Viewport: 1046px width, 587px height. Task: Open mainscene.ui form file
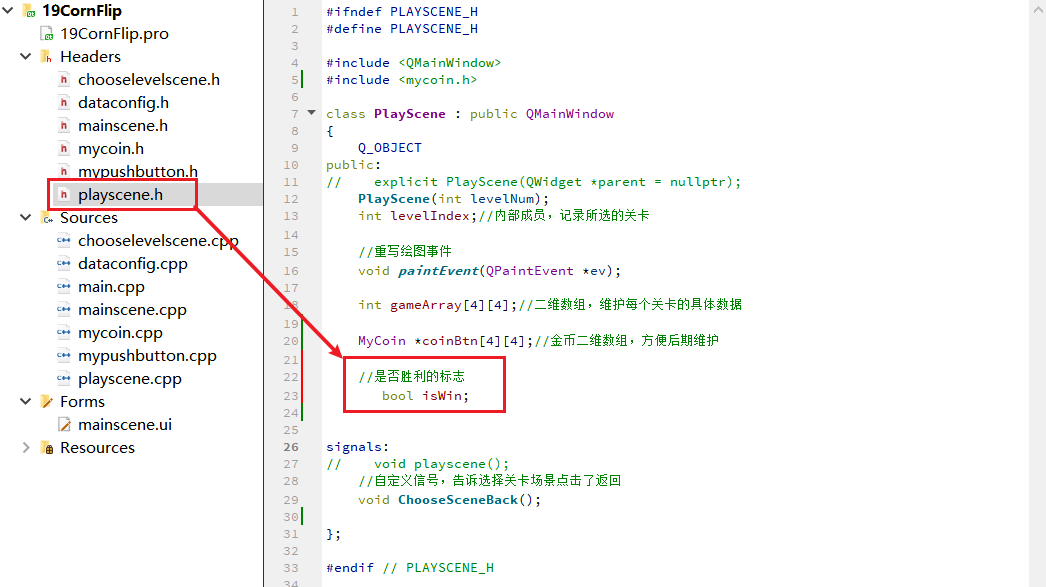[125, 425]
